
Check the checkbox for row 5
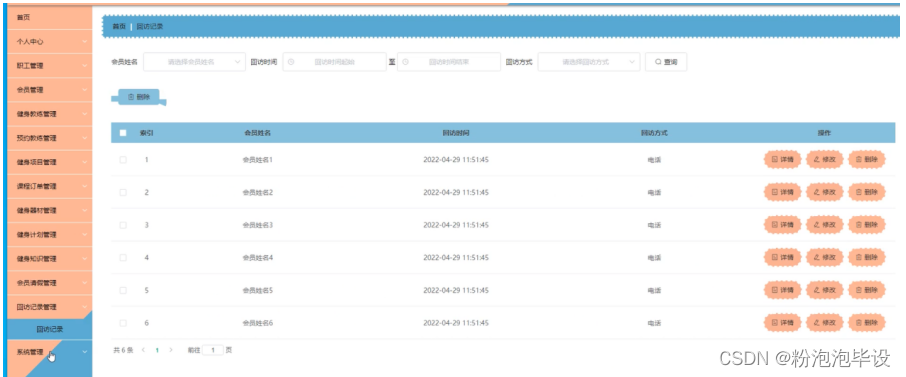coord(123,290)
